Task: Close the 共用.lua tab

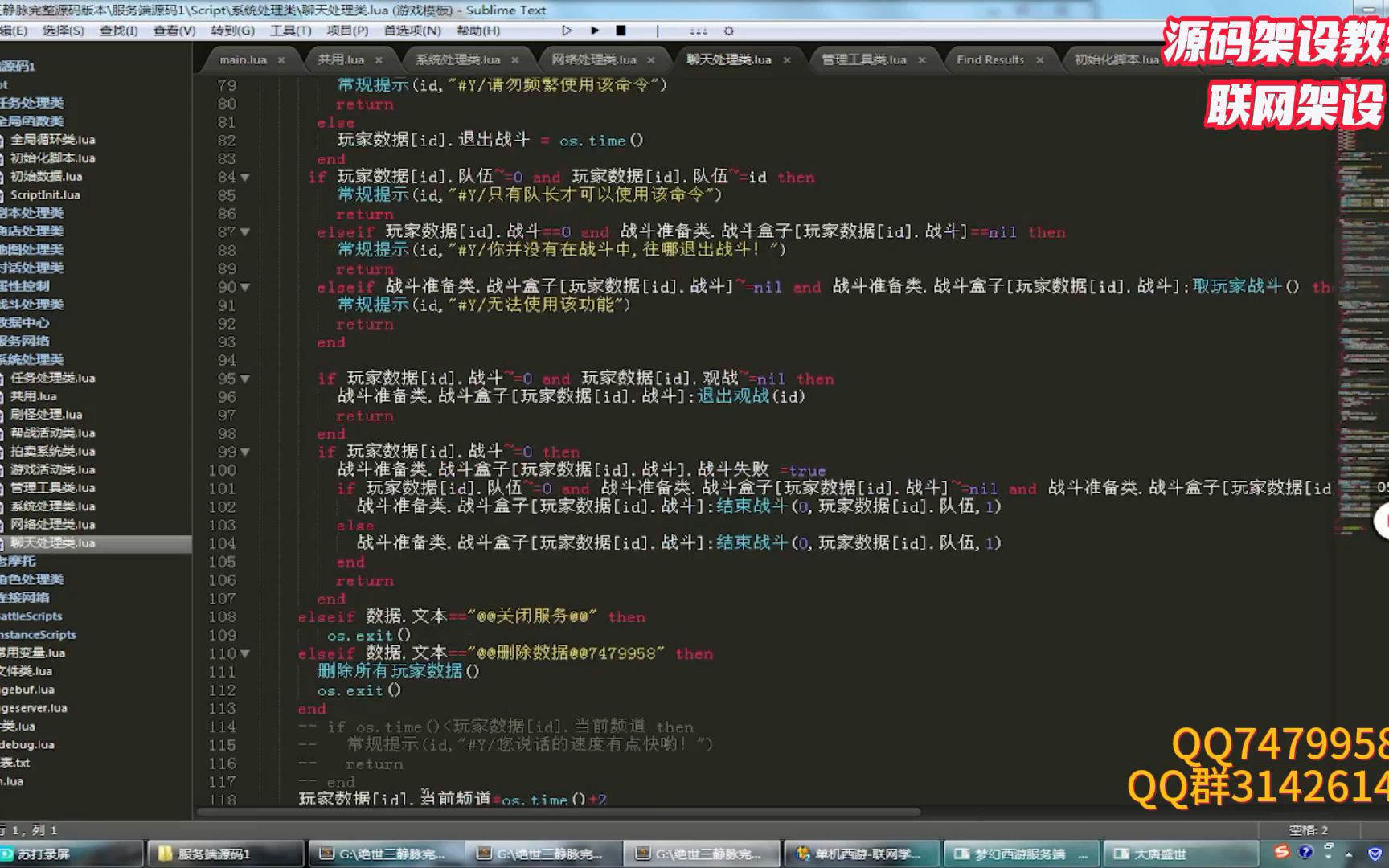Action: [x=379, y=59]
